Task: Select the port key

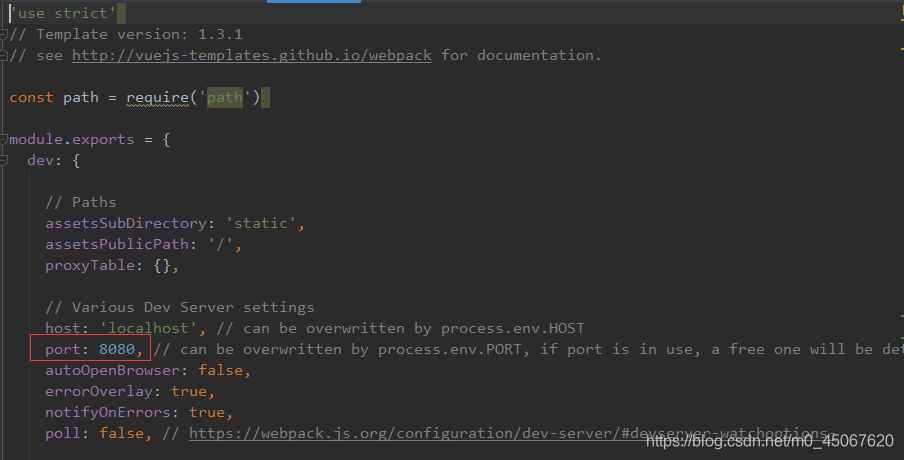Action: 63,349
